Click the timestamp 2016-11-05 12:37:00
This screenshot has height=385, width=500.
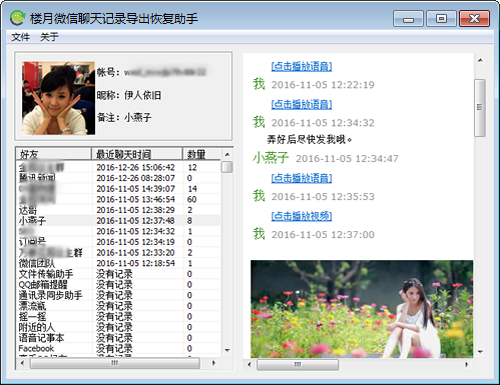click(x=323, y=235)
